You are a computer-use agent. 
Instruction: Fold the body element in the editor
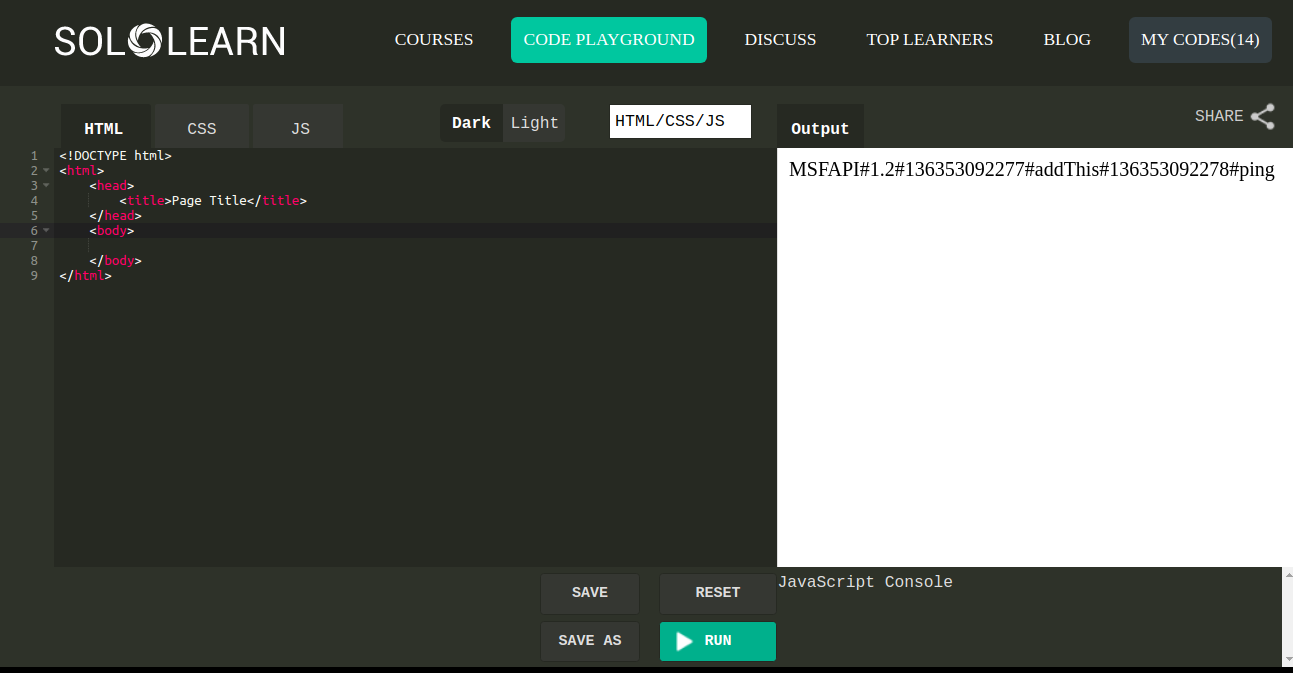[45, 230]
